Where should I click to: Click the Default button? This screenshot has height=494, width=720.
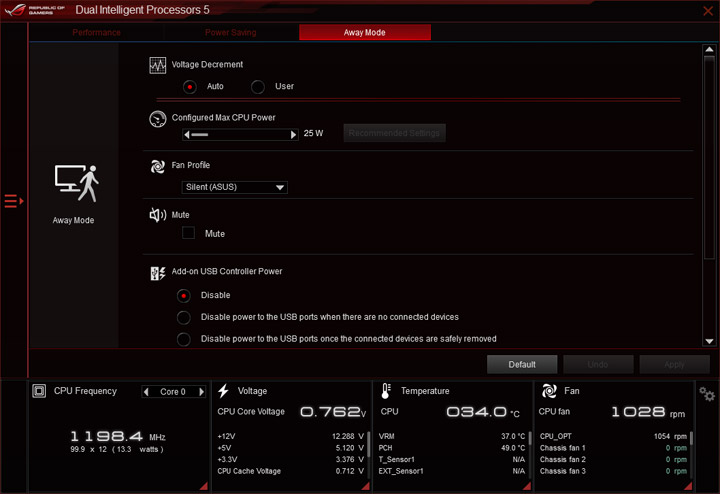[522, 364]
